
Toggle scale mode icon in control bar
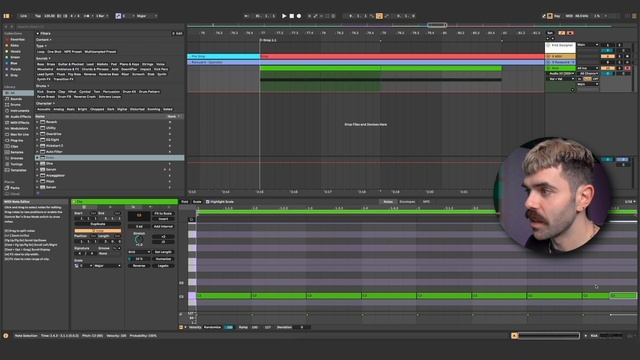coord(118,16)
